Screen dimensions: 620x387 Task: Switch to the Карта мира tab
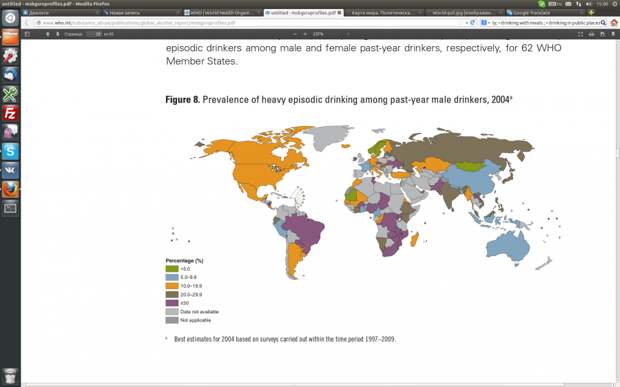click(384, 13)
